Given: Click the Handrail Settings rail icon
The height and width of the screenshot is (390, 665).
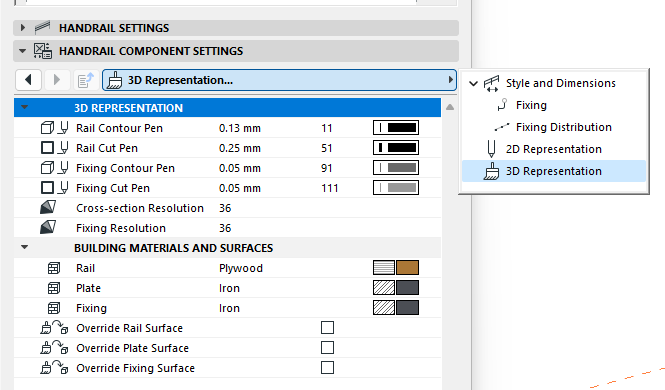Looking at the screenshot, I should [42, 28].
